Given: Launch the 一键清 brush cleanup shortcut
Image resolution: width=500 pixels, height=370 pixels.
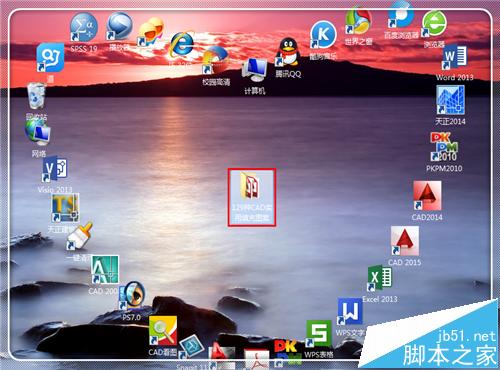Looking at the screenshot, I should coord(79,236).
